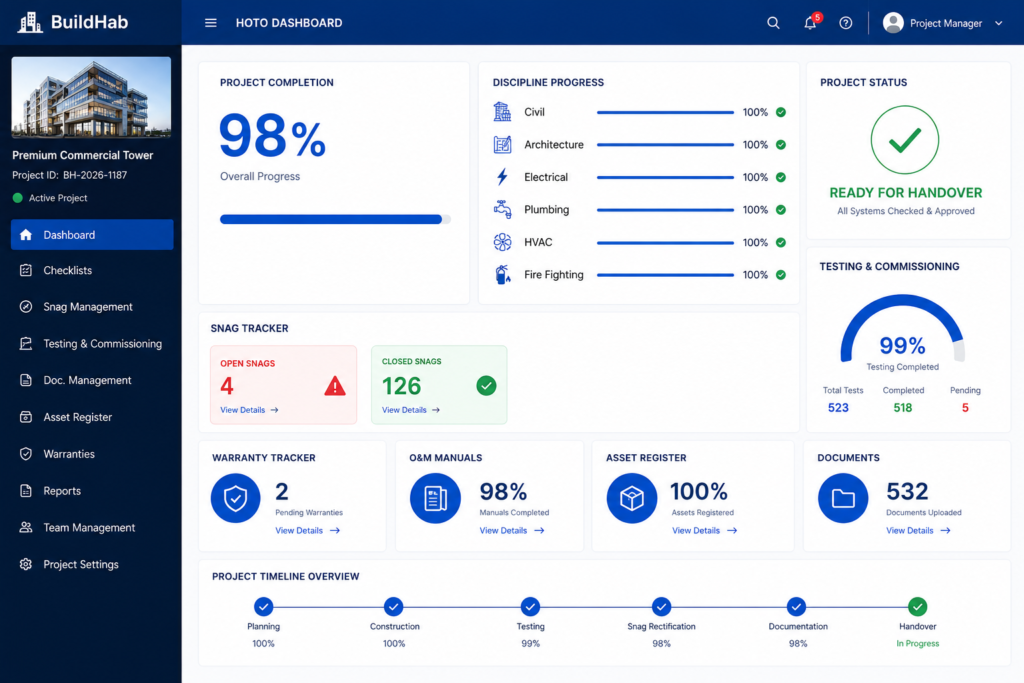1024x683 pixels.
Task: Click the O&M Manuals book icon
Action: 435,498
